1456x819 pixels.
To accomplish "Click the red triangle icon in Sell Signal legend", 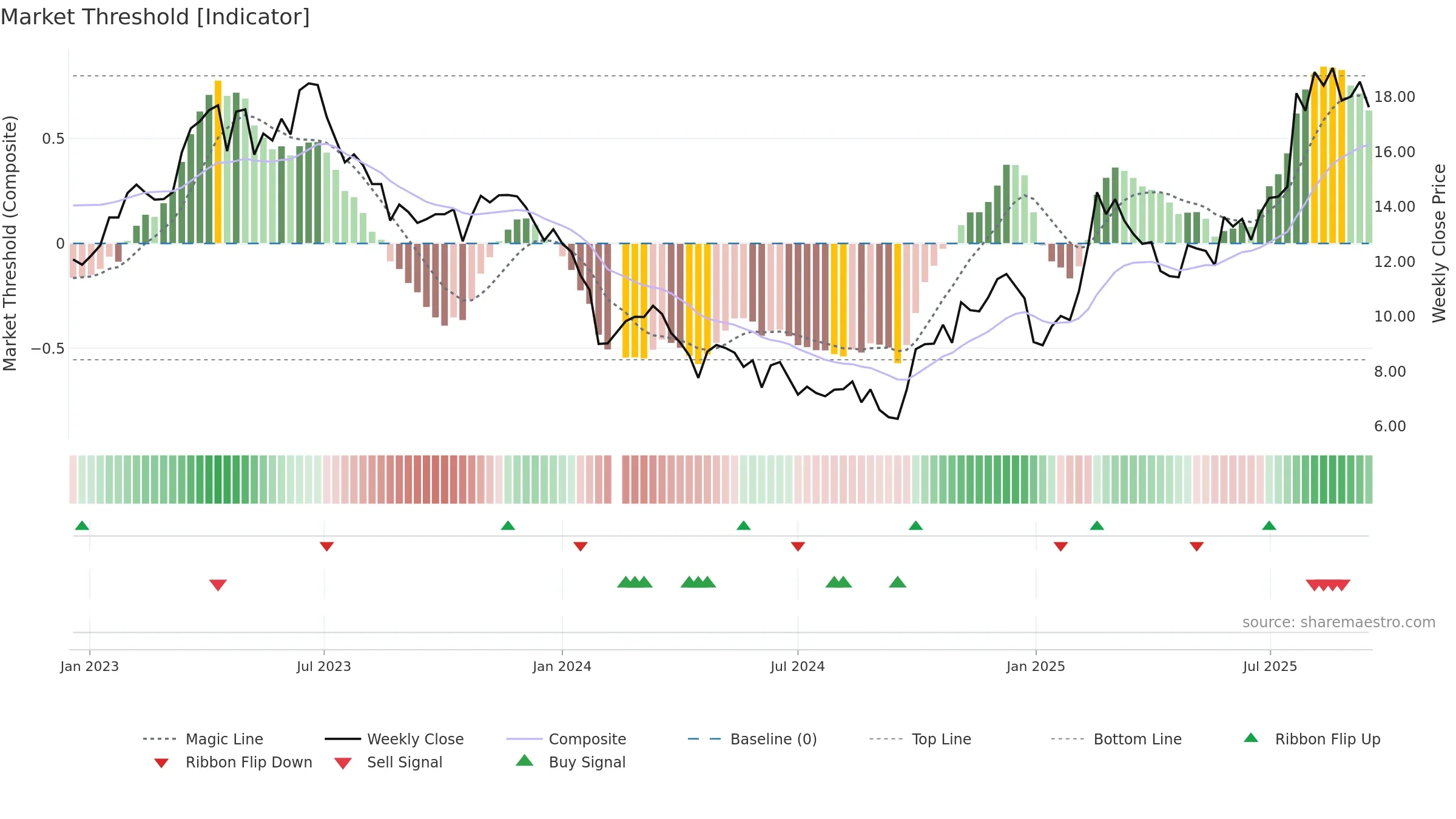I will tap(343, 763).
